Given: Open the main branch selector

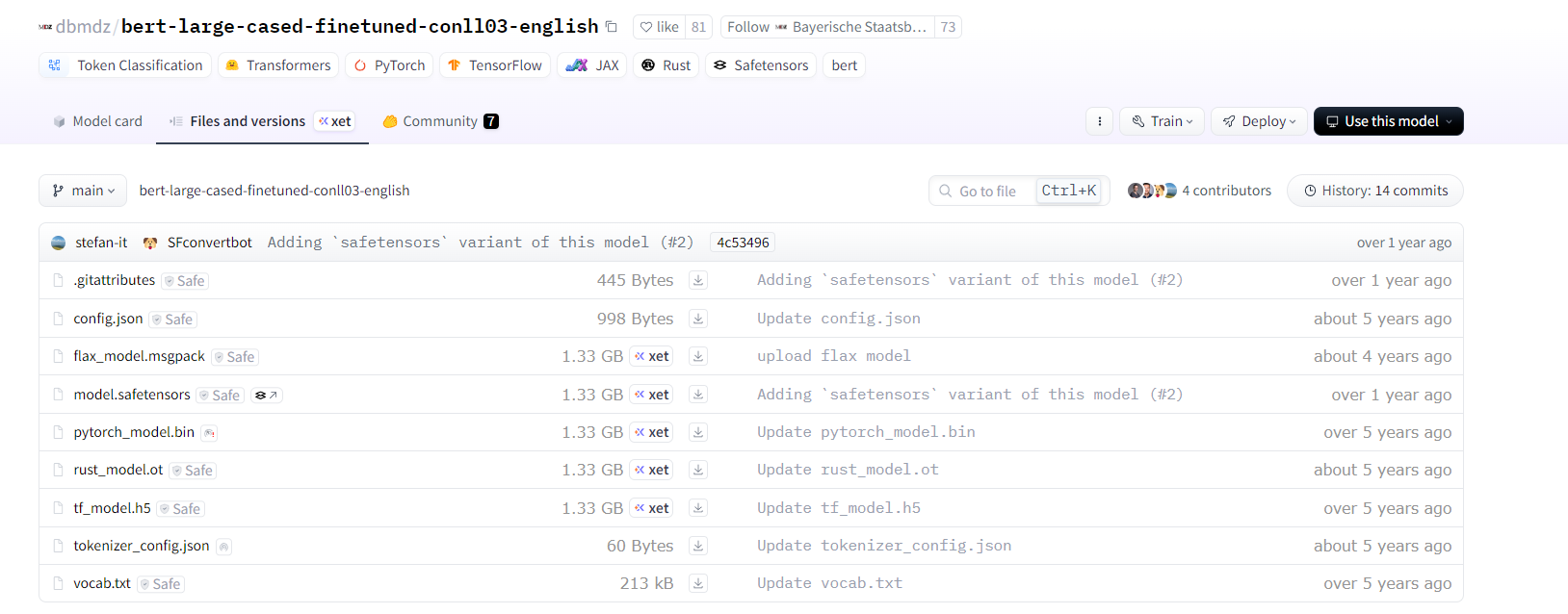Looking at the screenshot, I should (83, 191).
